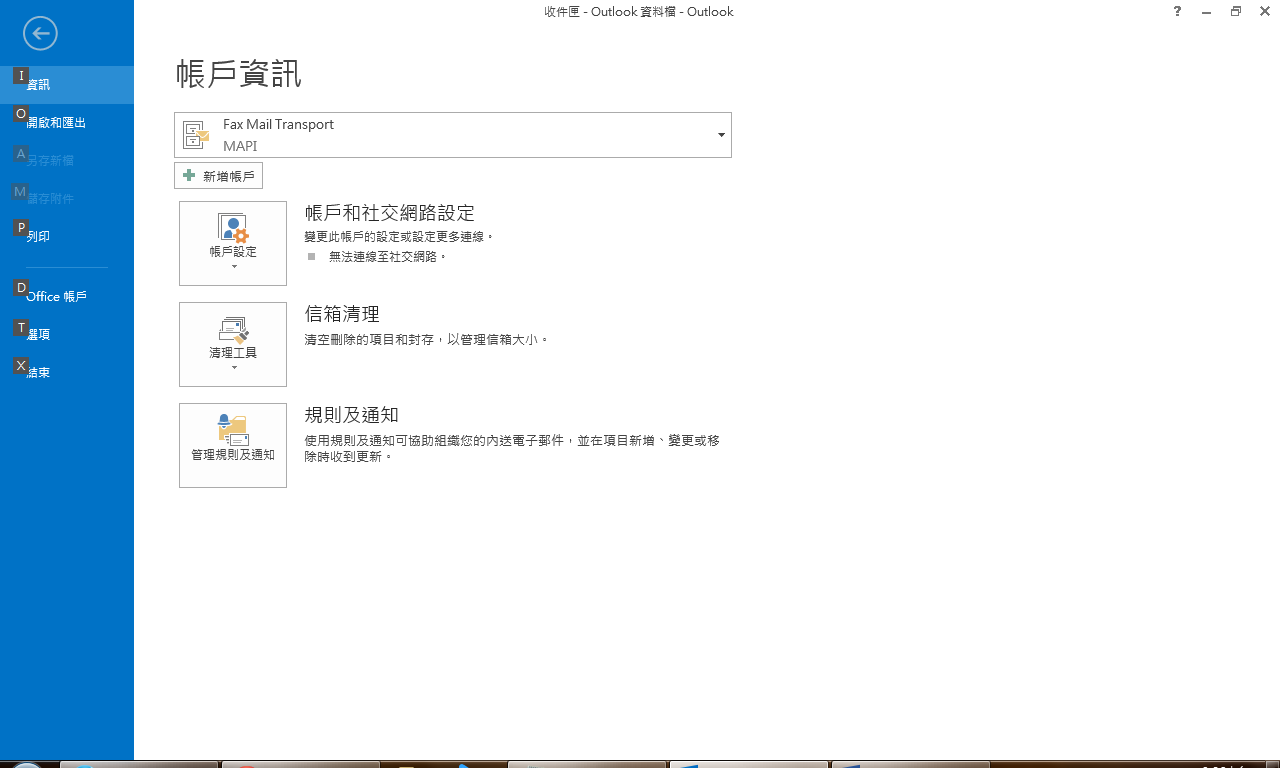Click the MAPI account type text
This screenshot has width=1280, height=768.
(240, 146)
